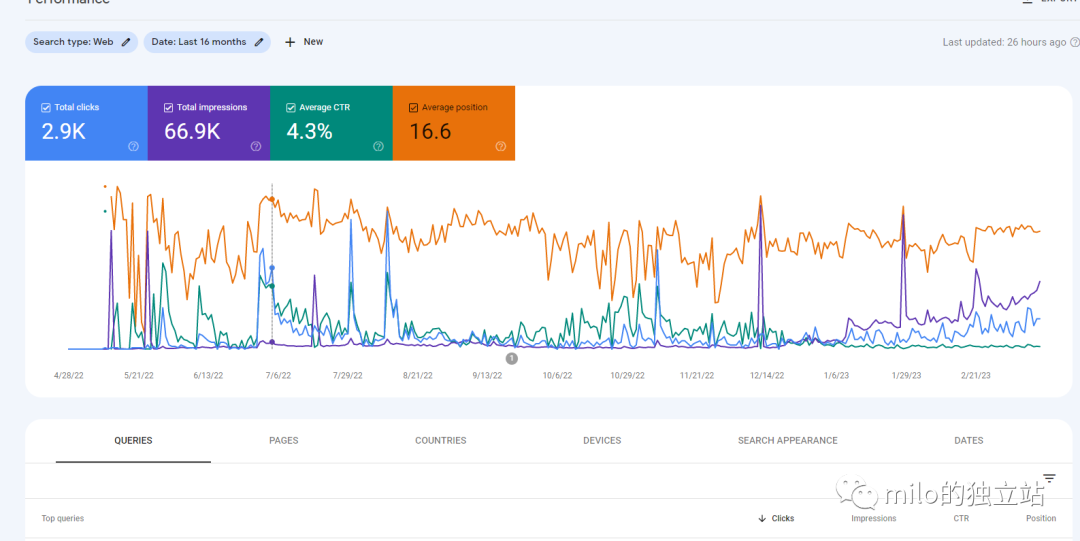Open the table filter rows icon

(x=1049, y=478)
